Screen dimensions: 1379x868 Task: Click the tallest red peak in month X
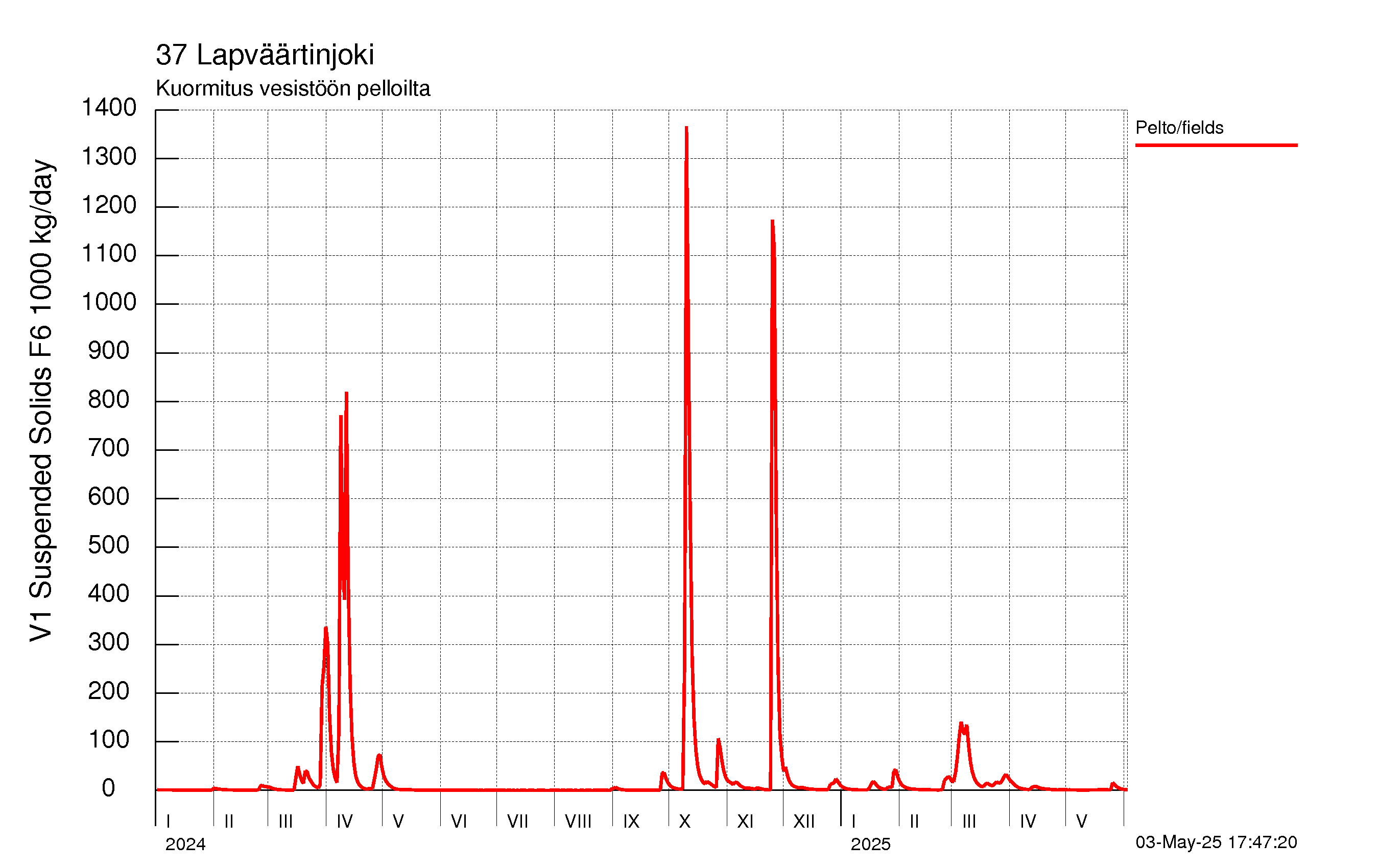point(686,128)
